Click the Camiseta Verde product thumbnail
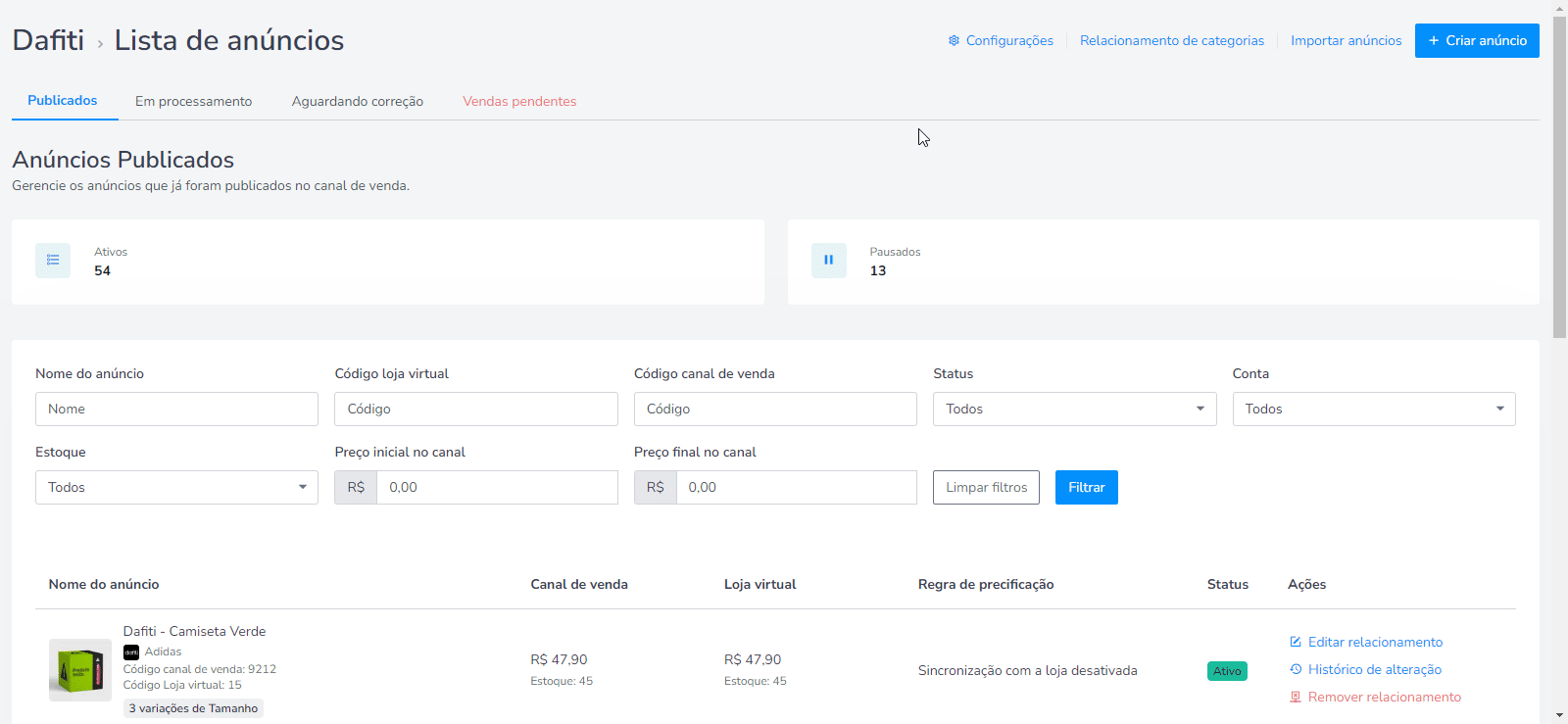 [x=80, y=670]
